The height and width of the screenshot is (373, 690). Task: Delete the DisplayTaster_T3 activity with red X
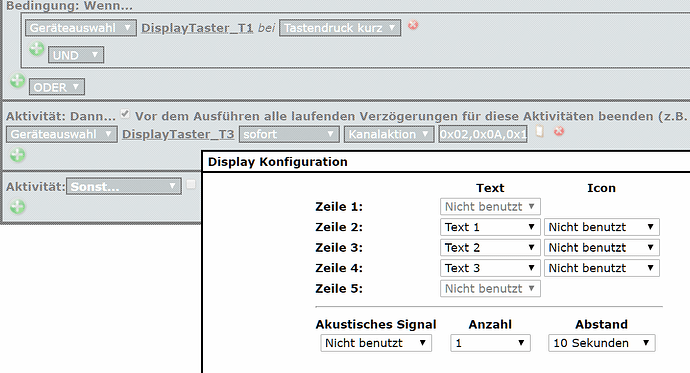[559, 131]
